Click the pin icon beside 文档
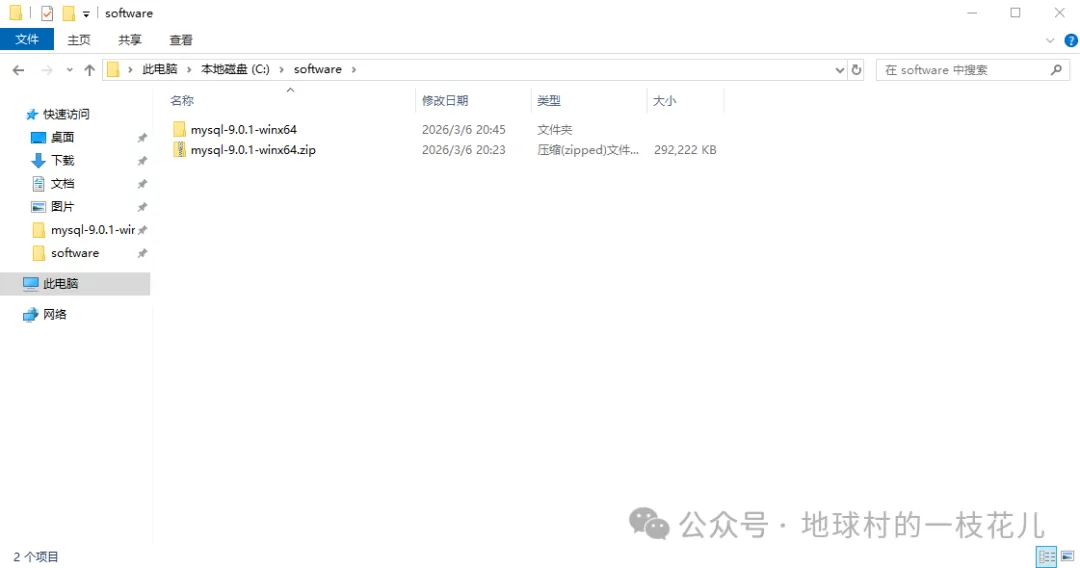 tap(142, 184)
